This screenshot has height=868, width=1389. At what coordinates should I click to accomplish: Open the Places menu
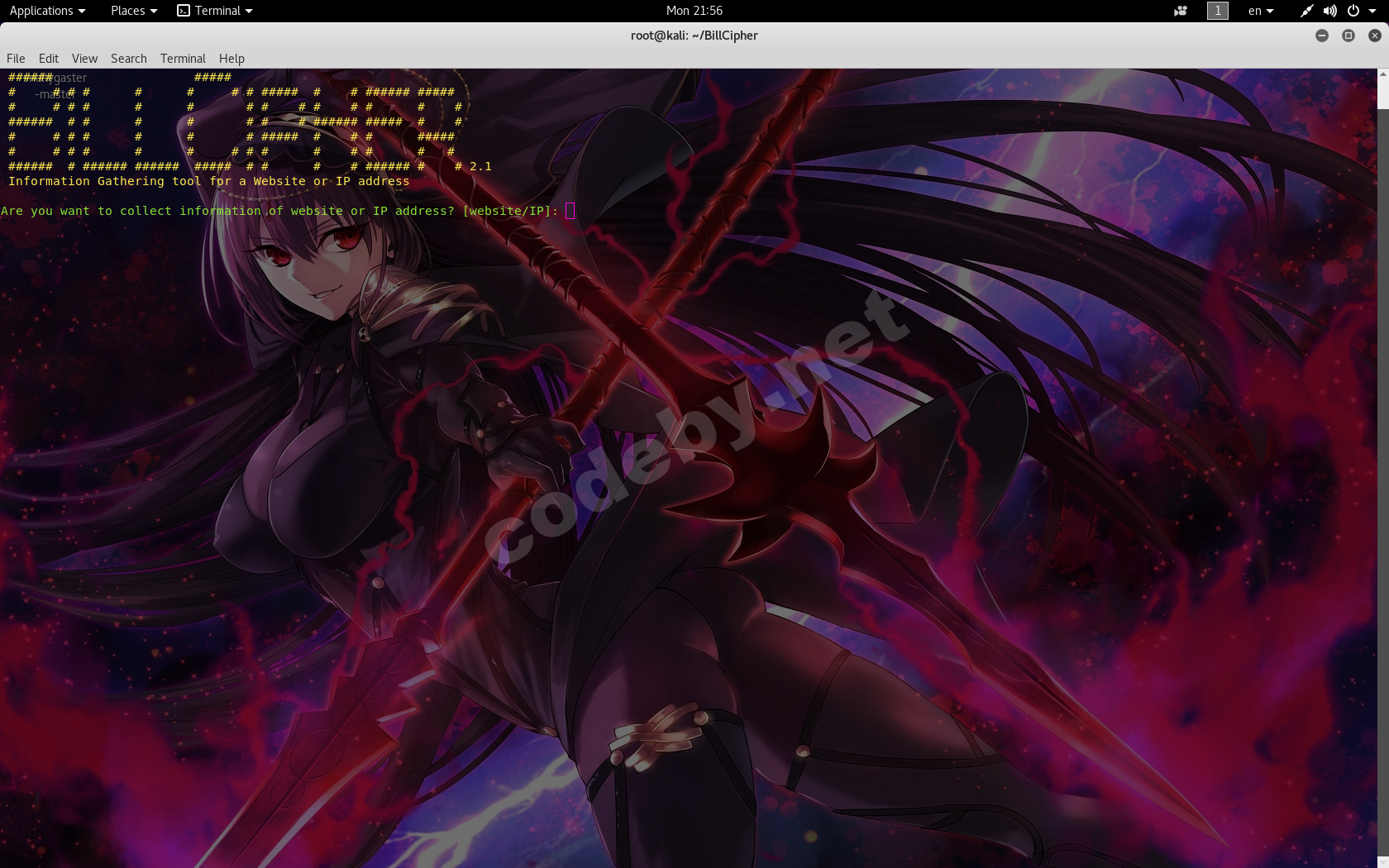tap(134, 11)
